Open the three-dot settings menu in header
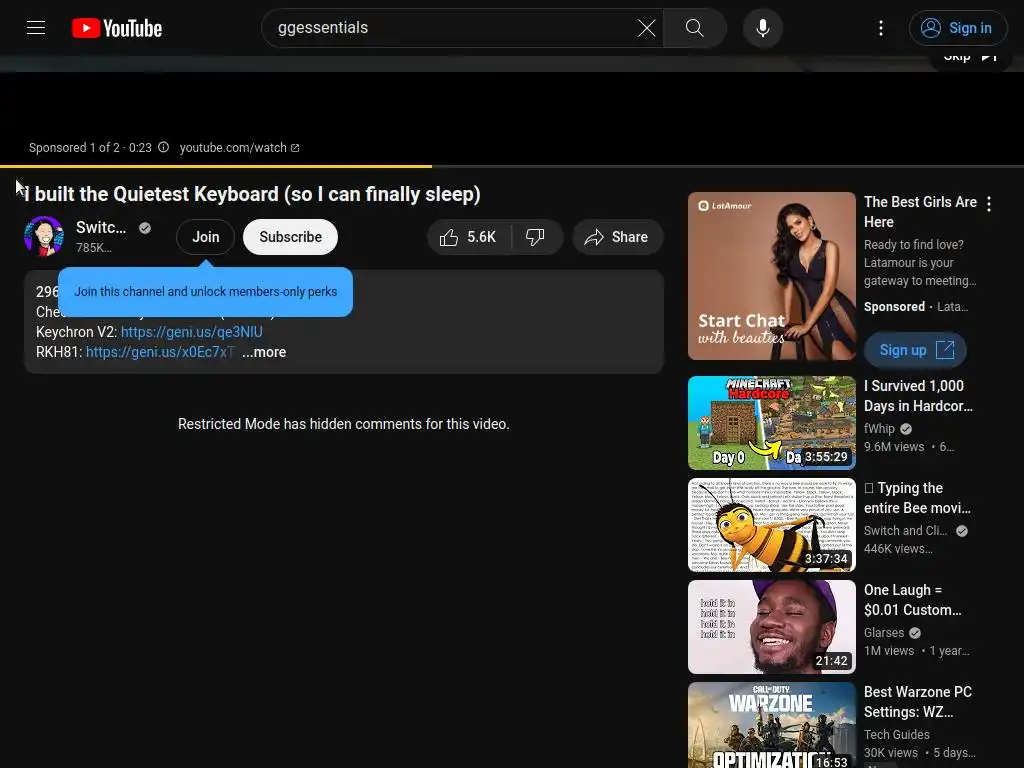This screenshot has height=768, width=1024. click(x=881, y=28)
